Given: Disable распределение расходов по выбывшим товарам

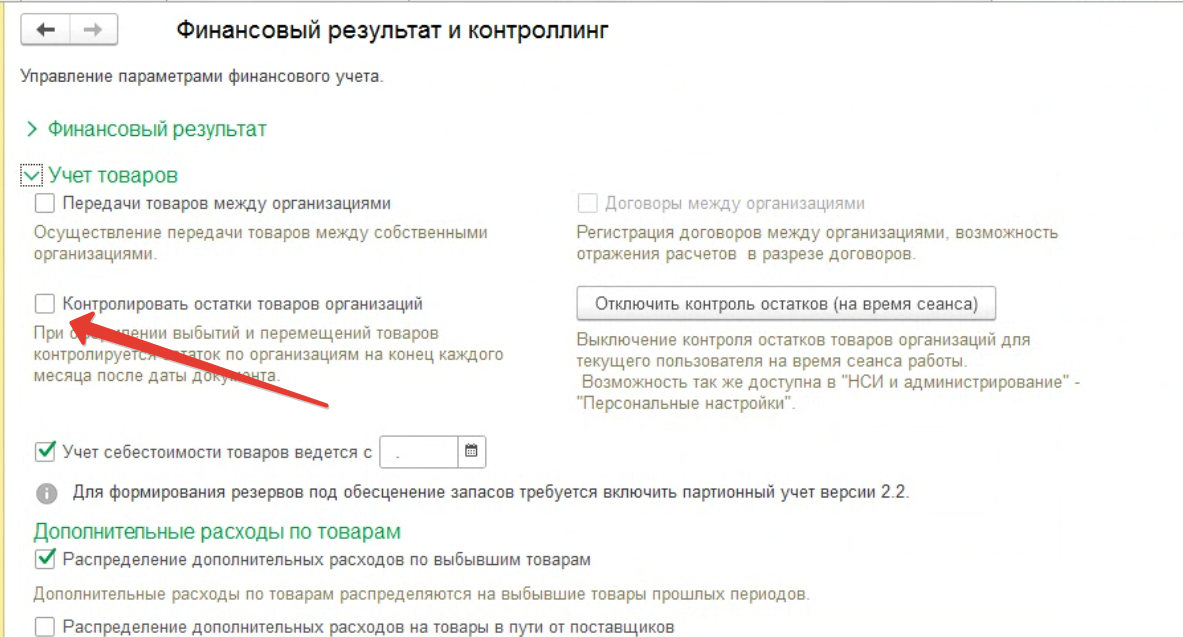Looking at the screenshot, I should [45, 558].
